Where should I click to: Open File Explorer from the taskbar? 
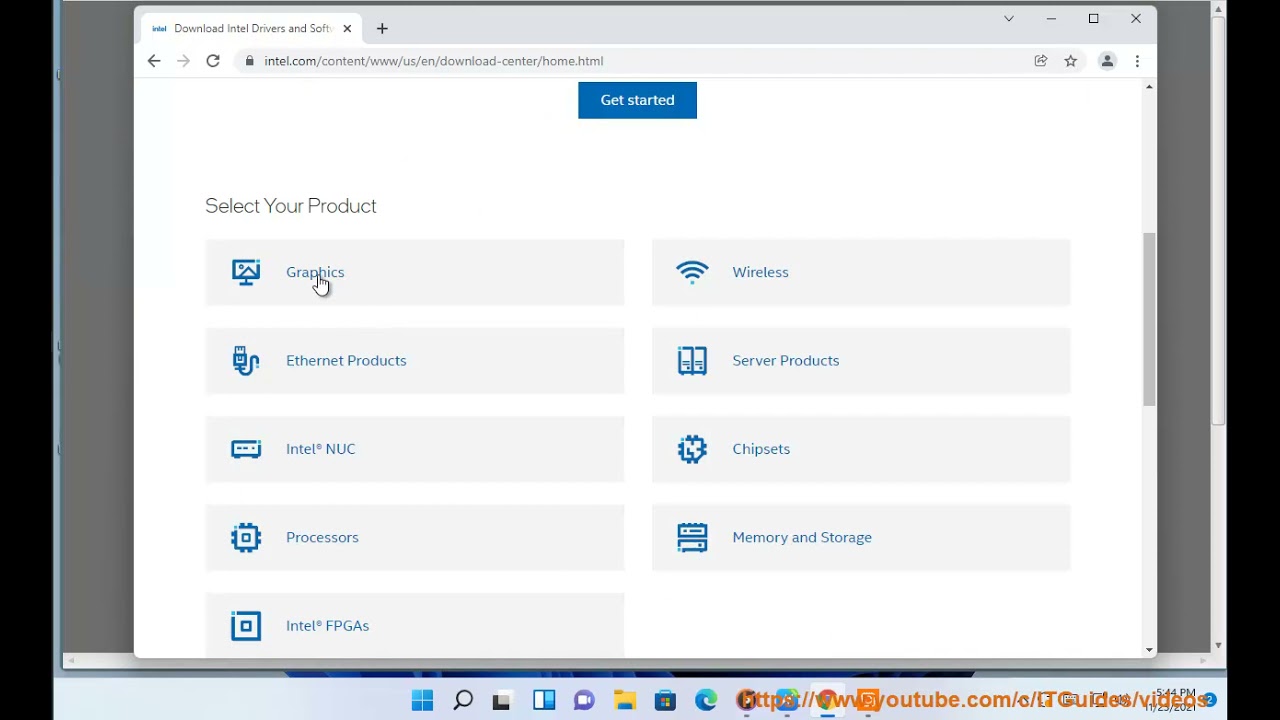625,701
